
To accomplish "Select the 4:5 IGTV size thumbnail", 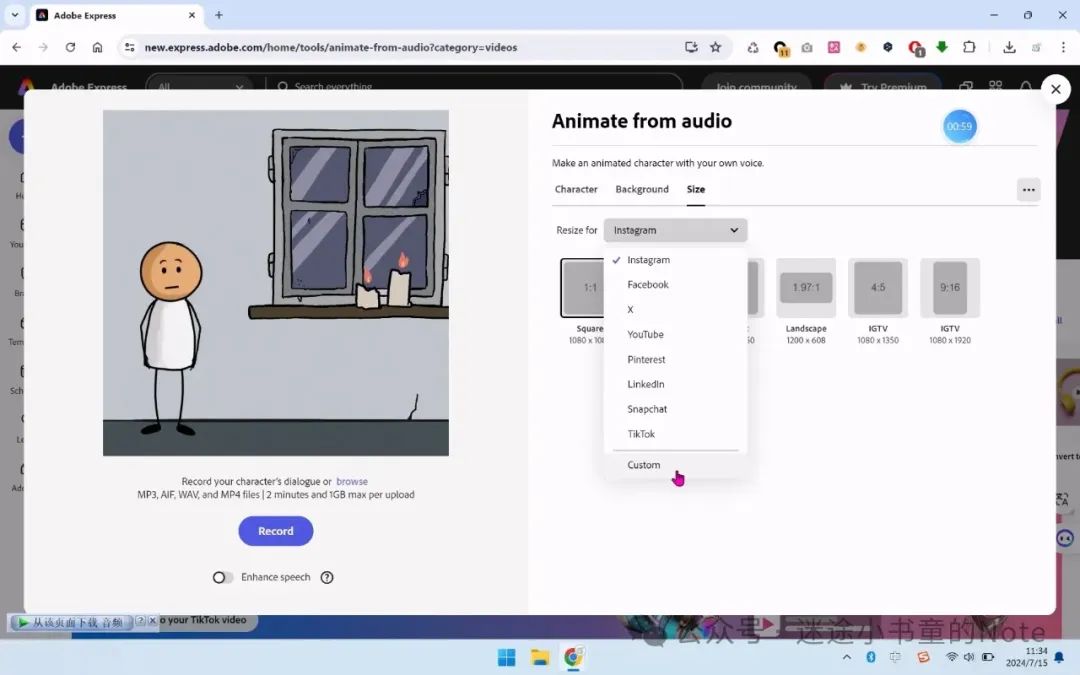I will 878,288.
